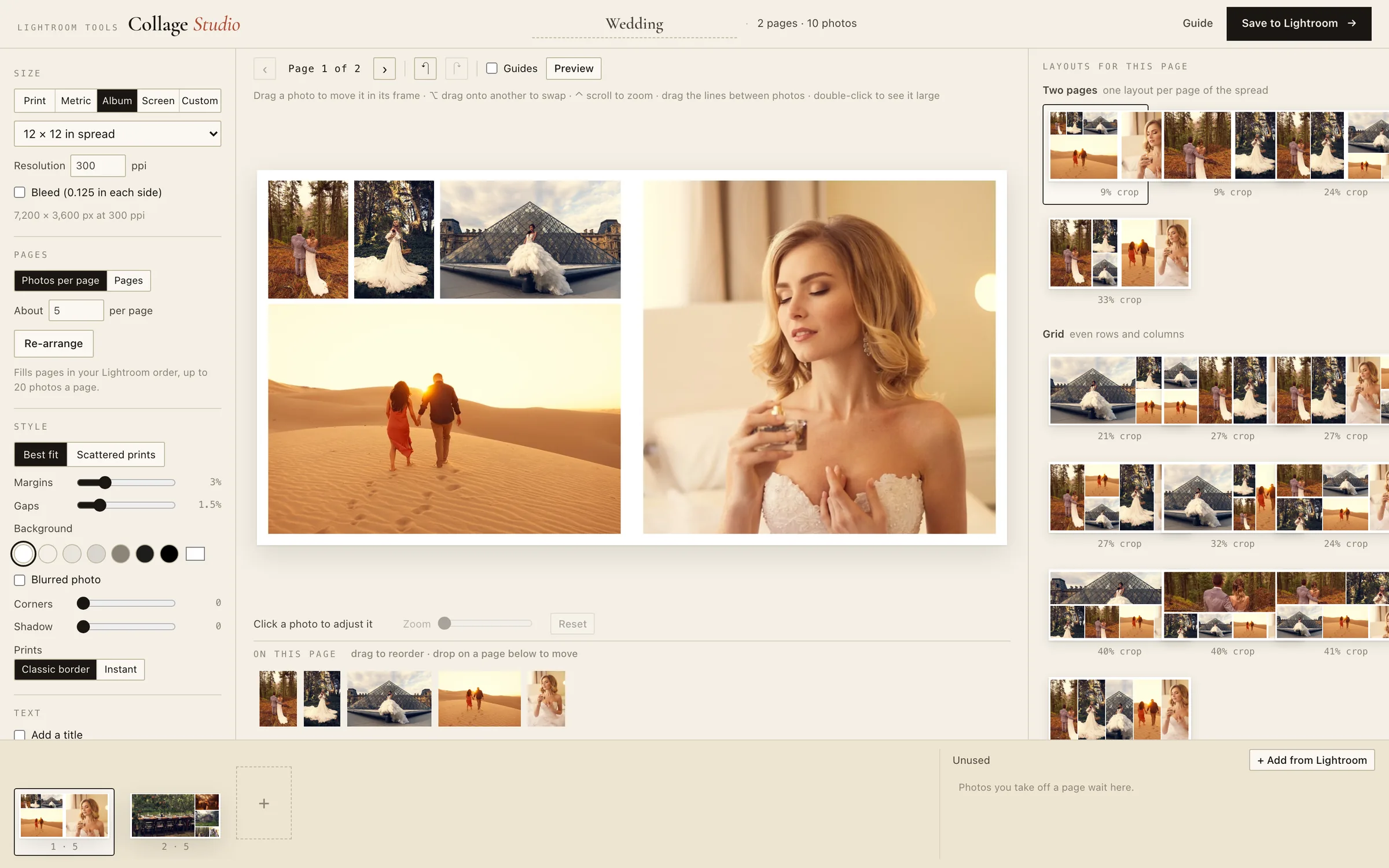
Task: Select Photos per page mode
Action: click(x=60, y=281)
